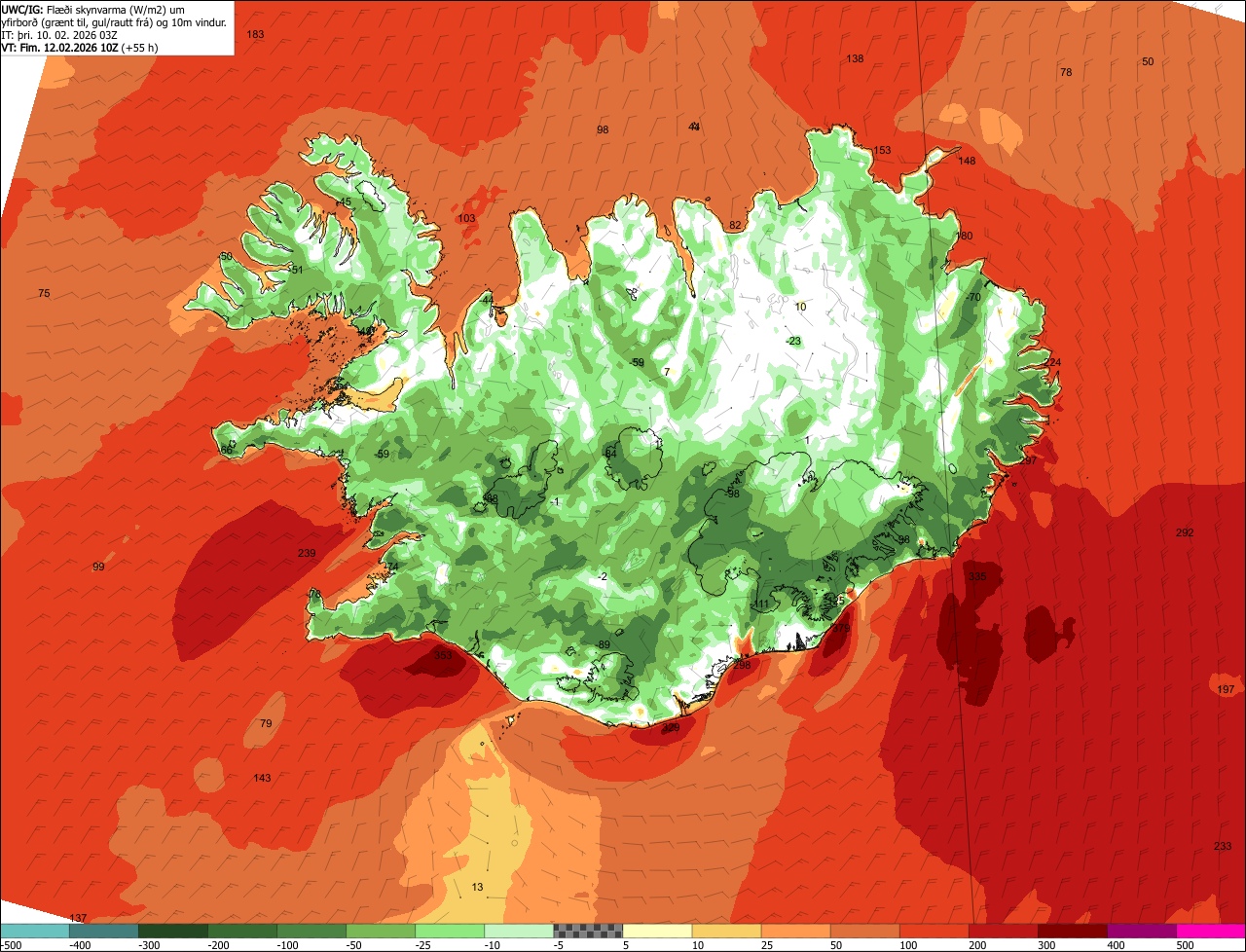Click the map value 111
Viewport: 1246px width, 952px height.
pyautogui.click(x=761, y=604)
